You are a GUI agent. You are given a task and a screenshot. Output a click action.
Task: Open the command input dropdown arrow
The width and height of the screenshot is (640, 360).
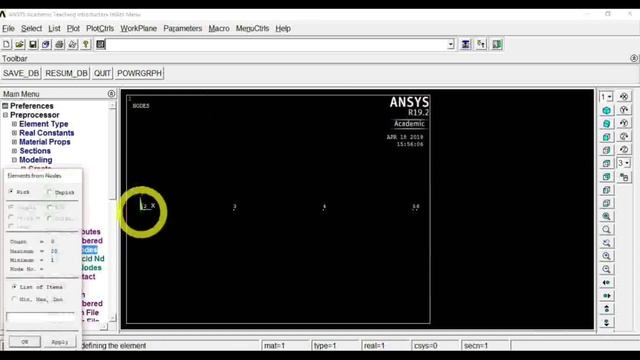(451, 44)
